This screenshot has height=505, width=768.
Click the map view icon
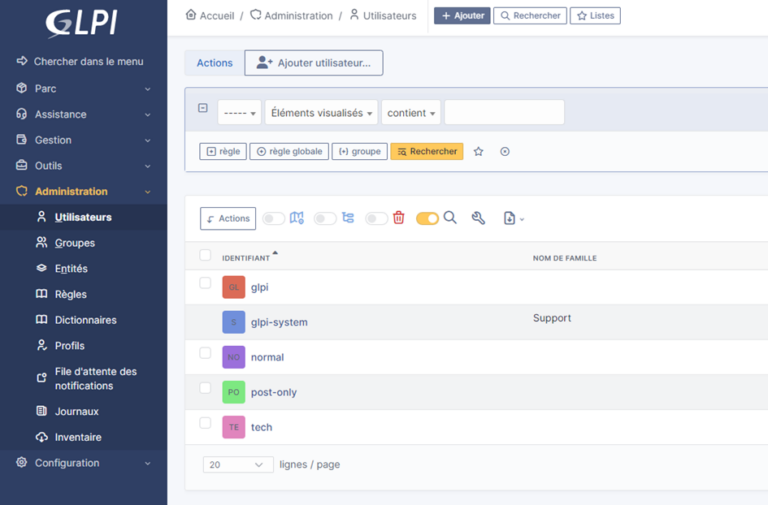click(296, 218)
